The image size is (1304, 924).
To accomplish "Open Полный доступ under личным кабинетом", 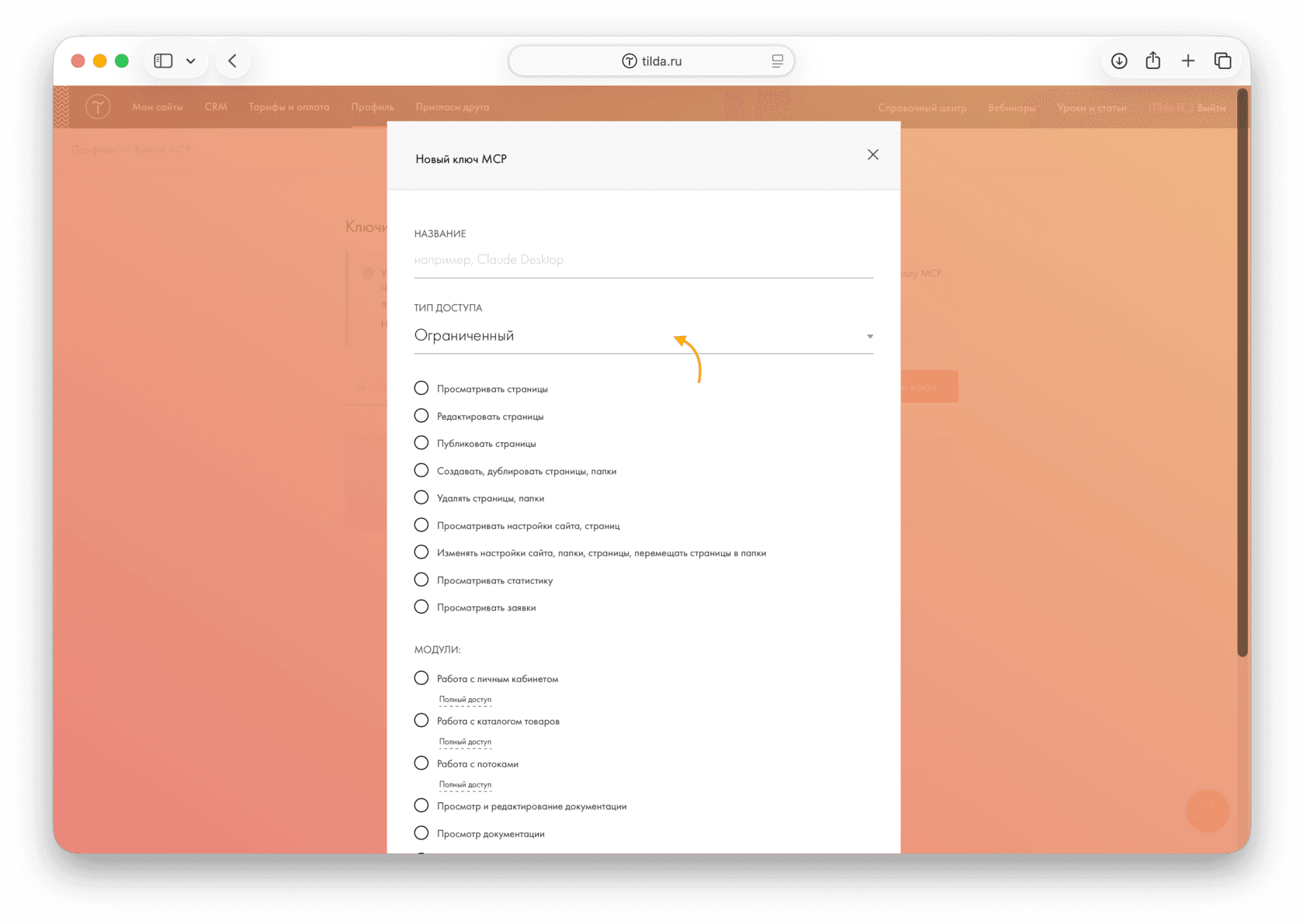I will (x=465, y=700).
